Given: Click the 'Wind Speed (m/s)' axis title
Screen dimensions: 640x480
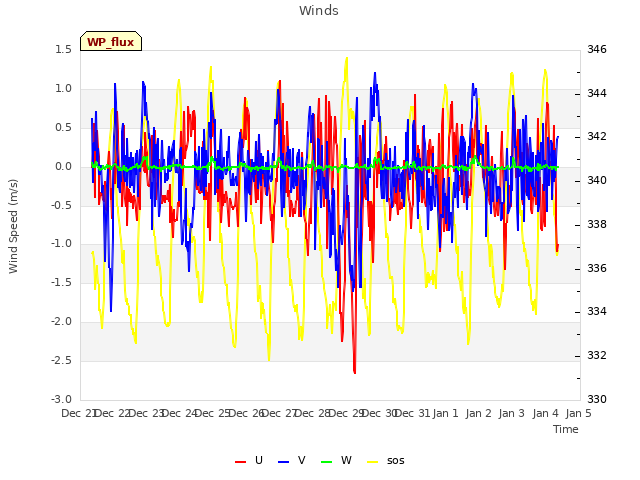Looking at the screenshot, I should coord(13,226).
